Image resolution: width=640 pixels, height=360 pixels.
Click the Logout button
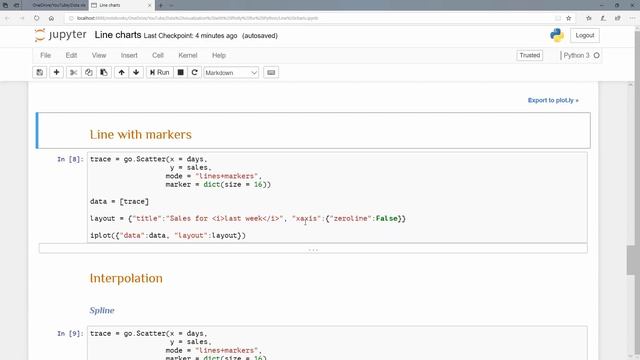pos(584,36)
